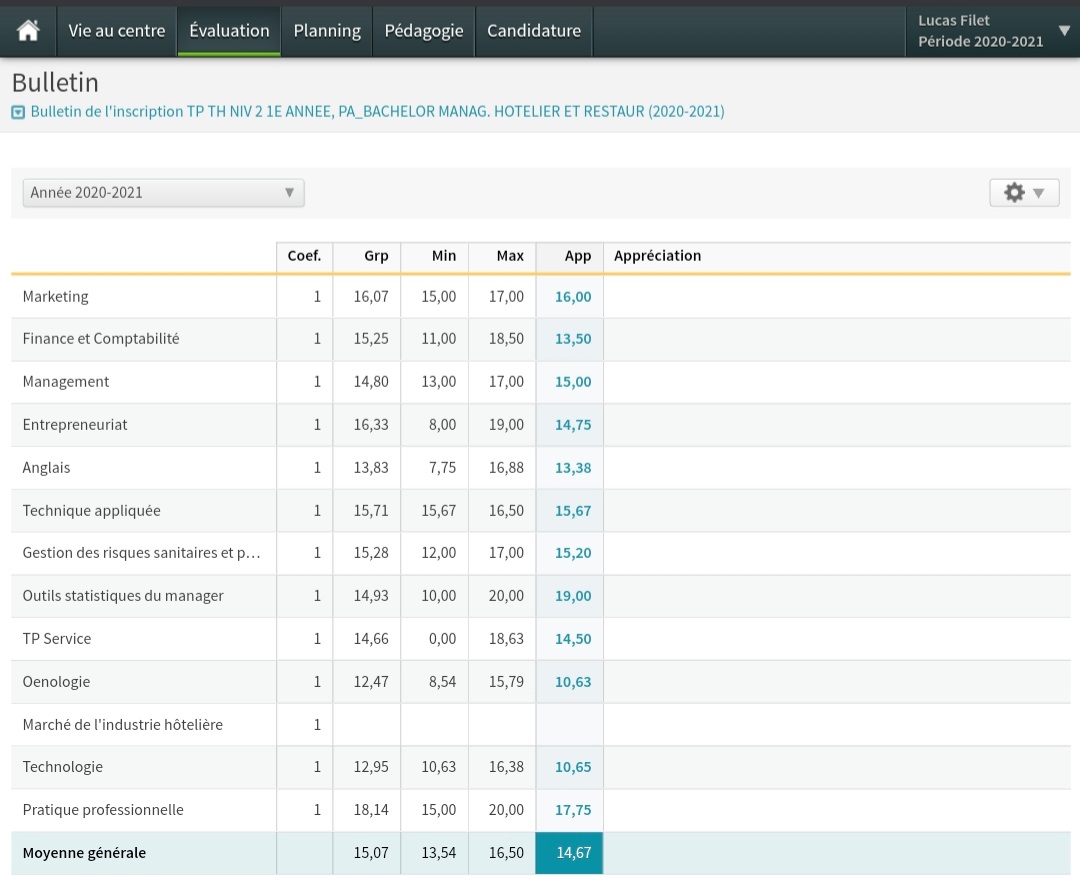Click the Outils statistiques grade 19,00
Viewport: 1080px width, 887px height.
[572, 596]
